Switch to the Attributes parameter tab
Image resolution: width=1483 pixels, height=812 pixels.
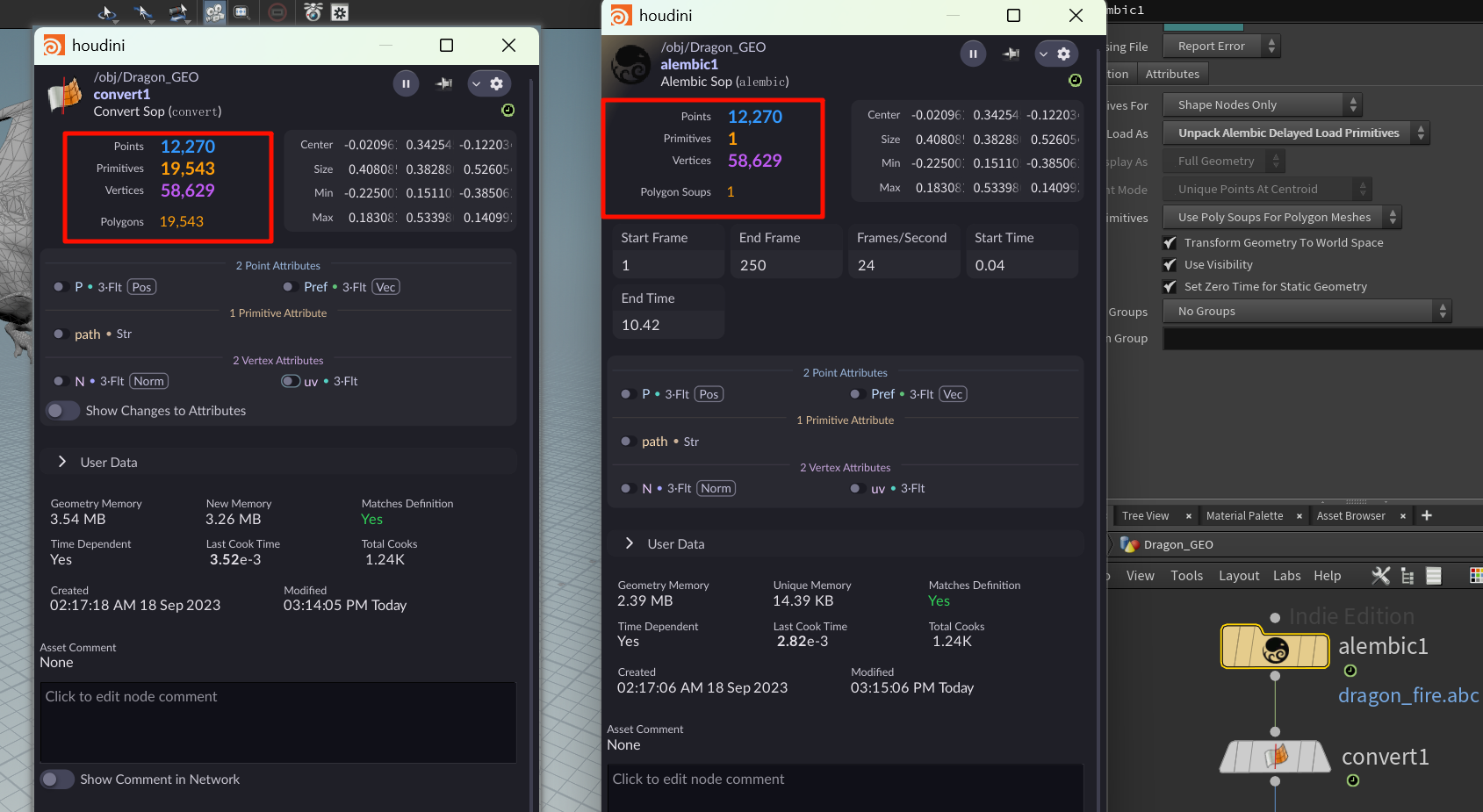pos(1172,74)
